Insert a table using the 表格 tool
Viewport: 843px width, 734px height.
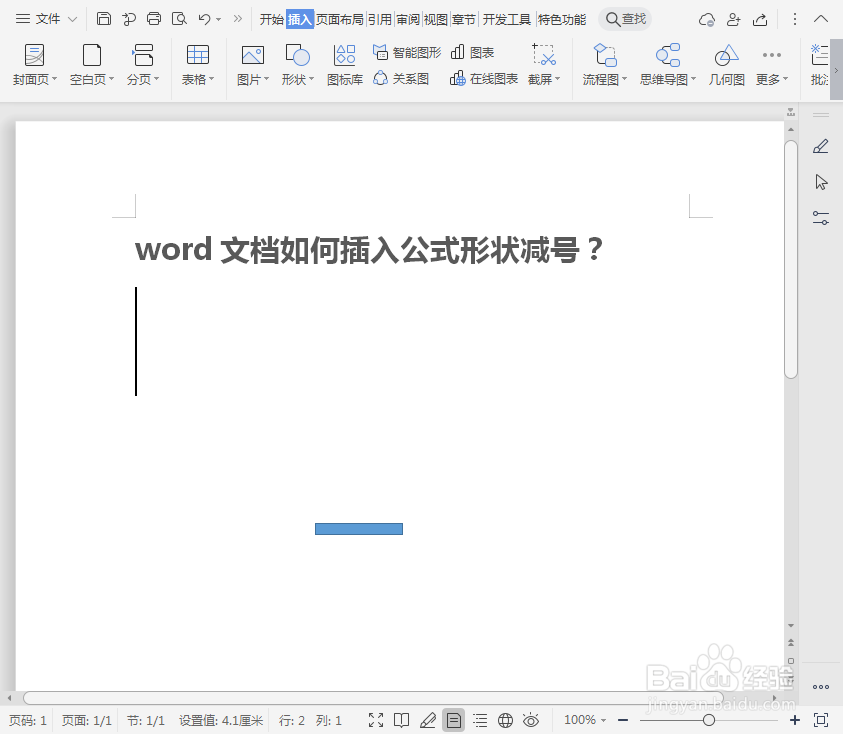[197, 65]
